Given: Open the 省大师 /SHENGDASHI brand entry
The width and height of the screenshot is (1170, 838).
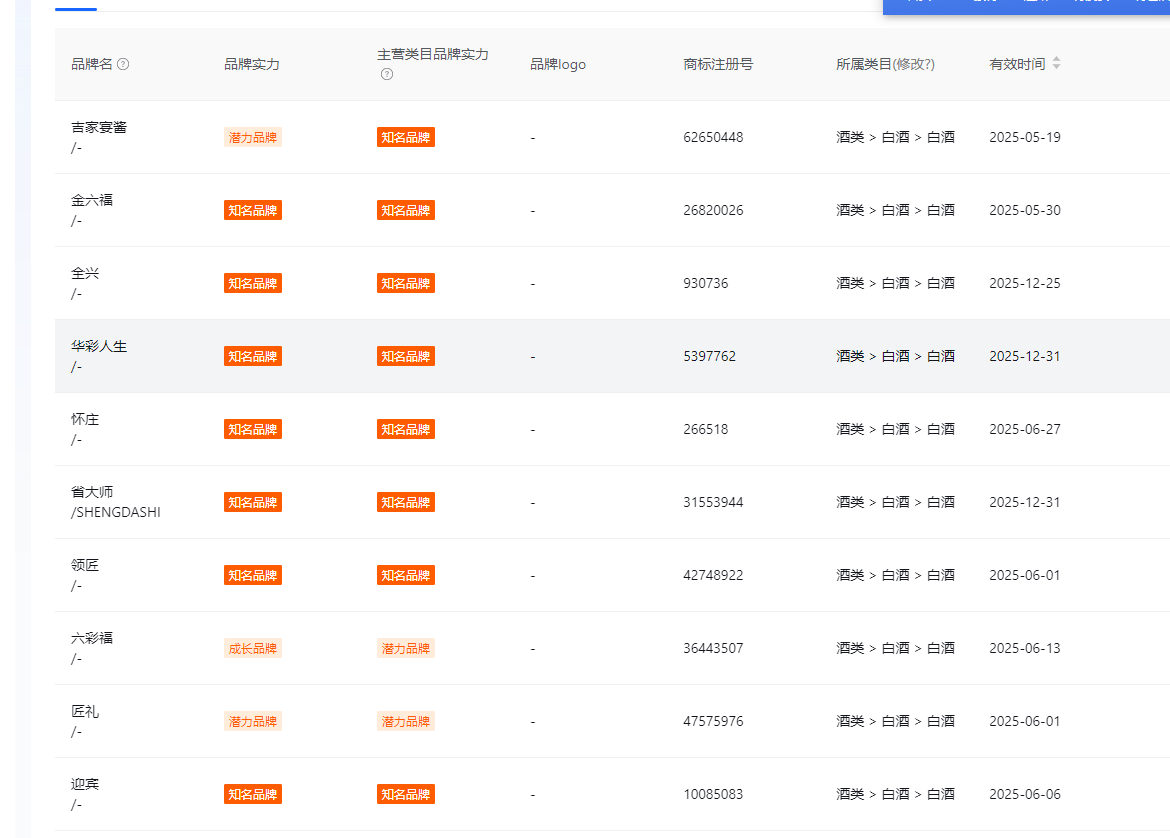Looking at the screenshot, I should click(x=115, y=502).
